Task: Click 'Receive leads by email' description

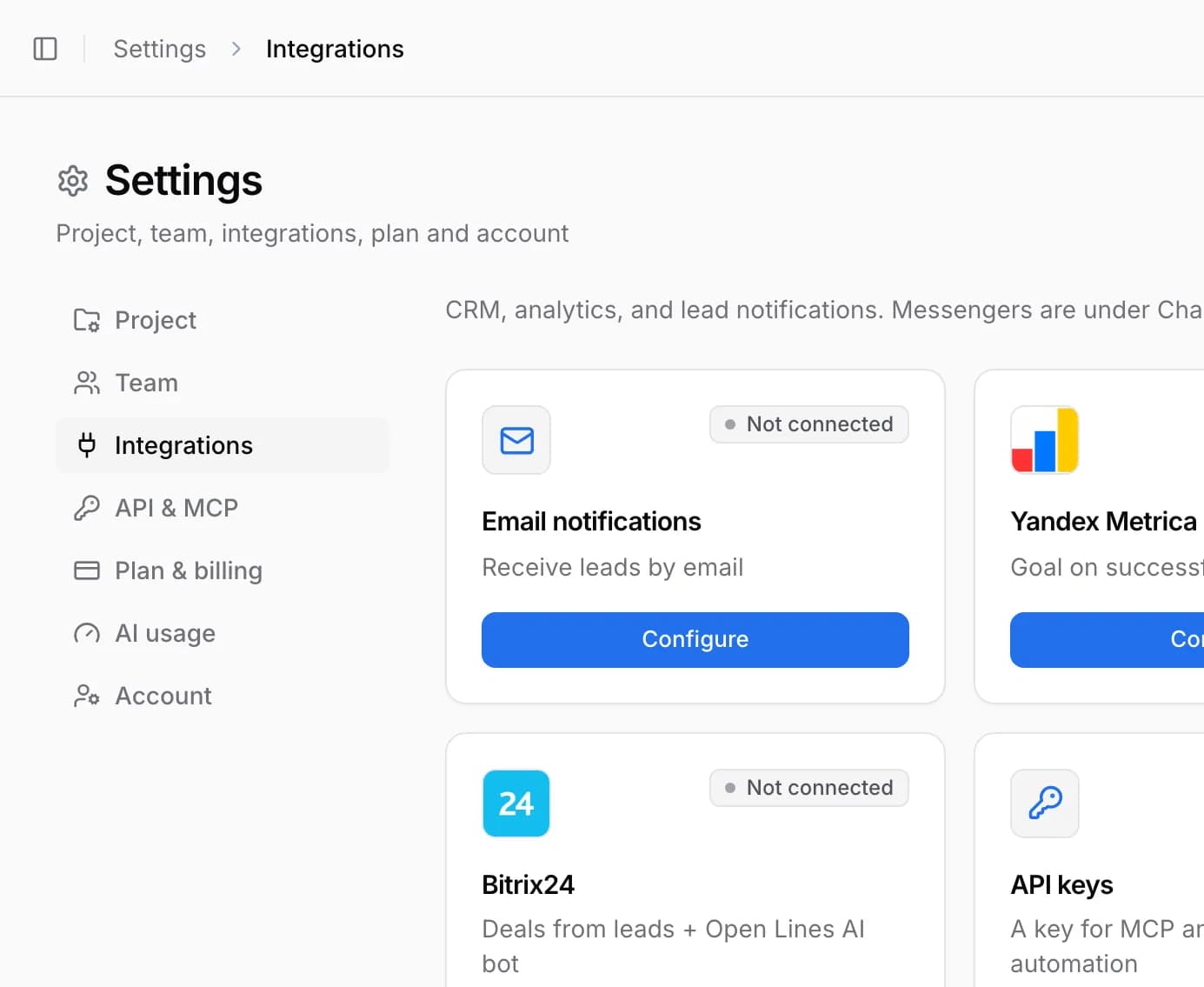Action: pyautogui.click(x=613, y=567)
